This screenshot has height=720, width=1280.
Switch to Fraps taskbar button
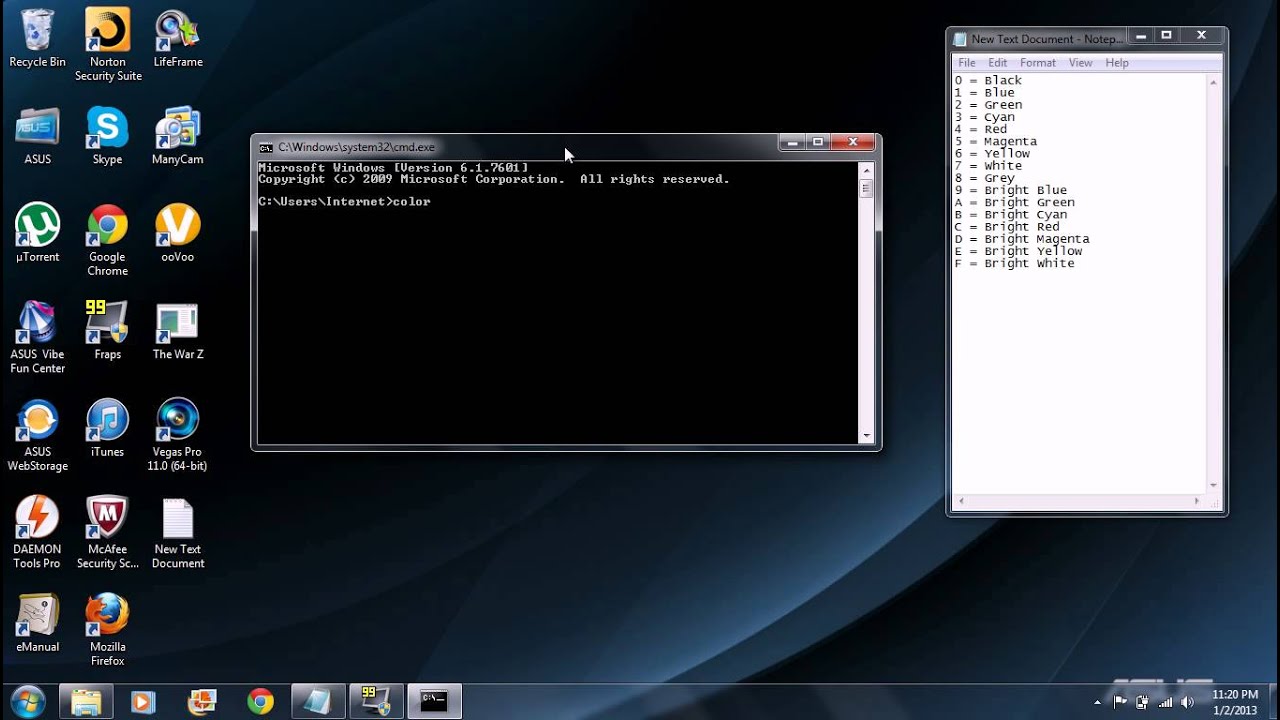[x=376, y=701]
